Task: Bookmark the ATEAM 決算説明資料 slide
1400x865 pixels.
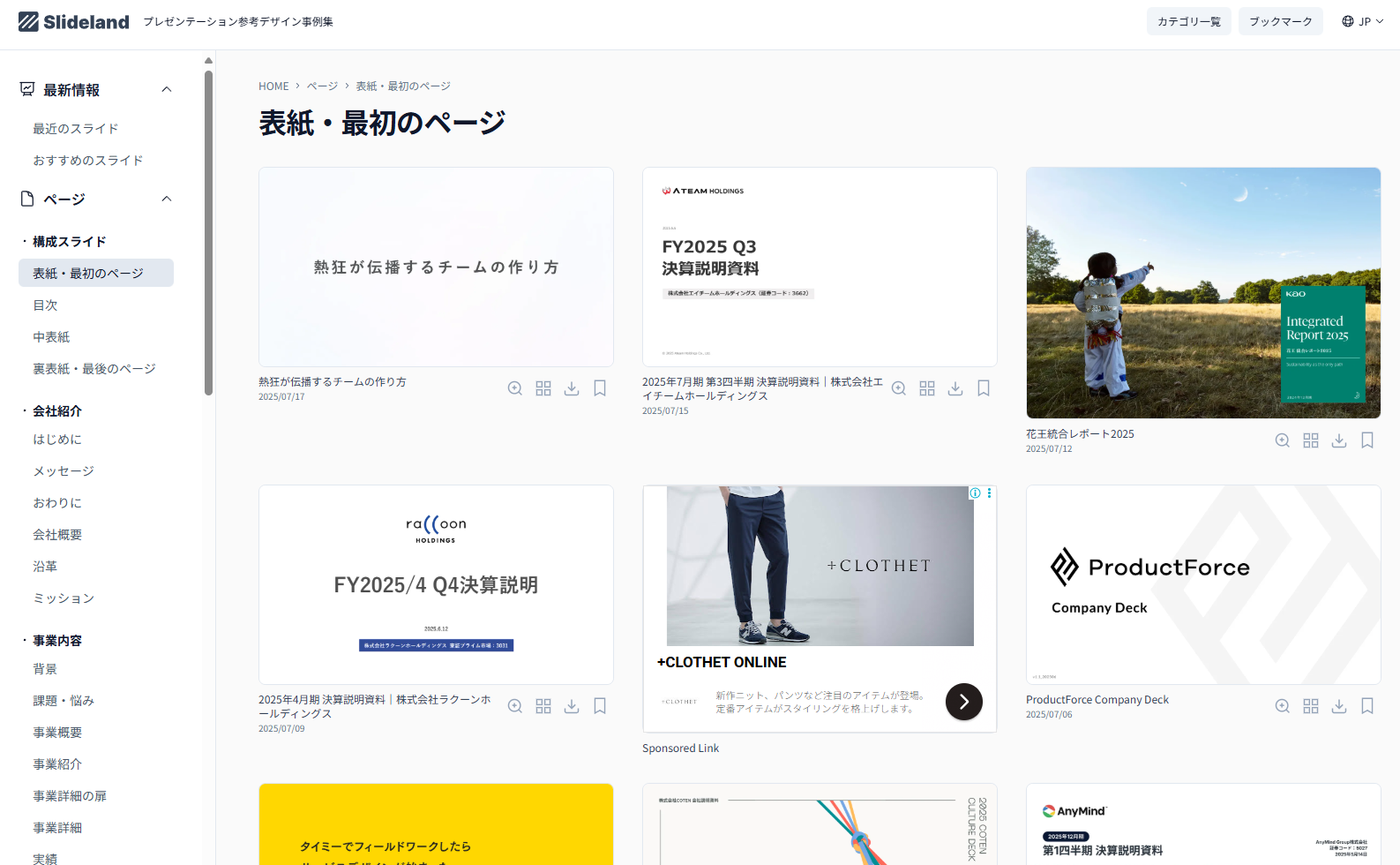Action: click(x=984, y=388)
